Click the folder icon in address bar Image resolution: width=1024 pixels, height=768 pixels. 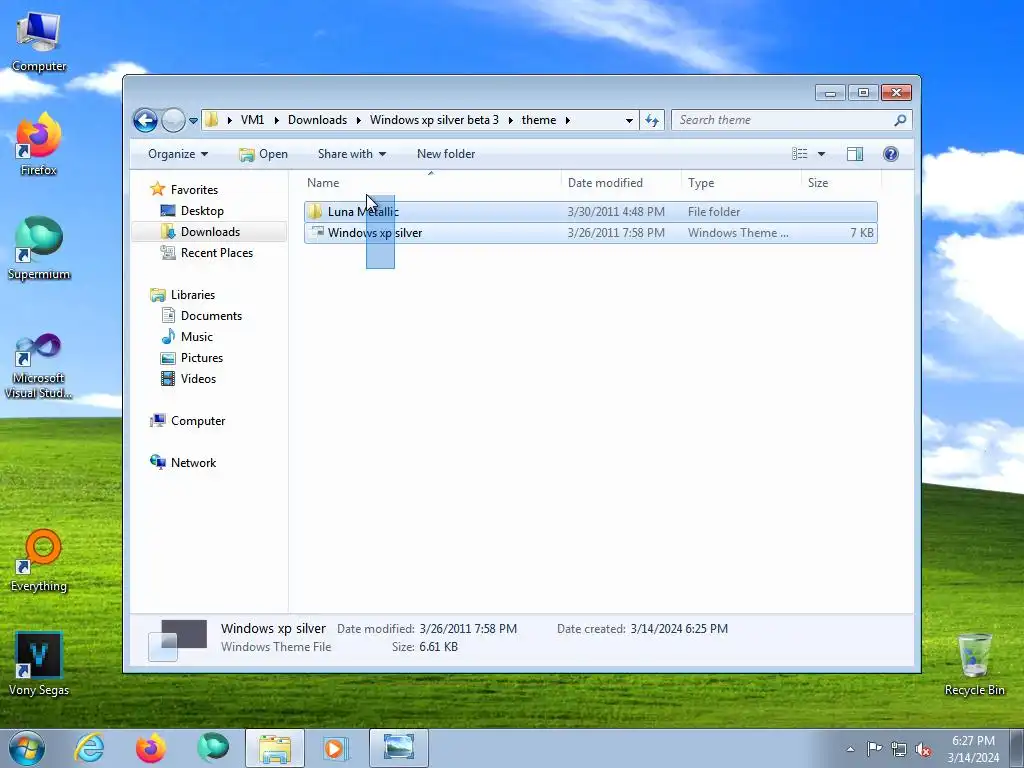pyautogui.click(x=212, y=120)
